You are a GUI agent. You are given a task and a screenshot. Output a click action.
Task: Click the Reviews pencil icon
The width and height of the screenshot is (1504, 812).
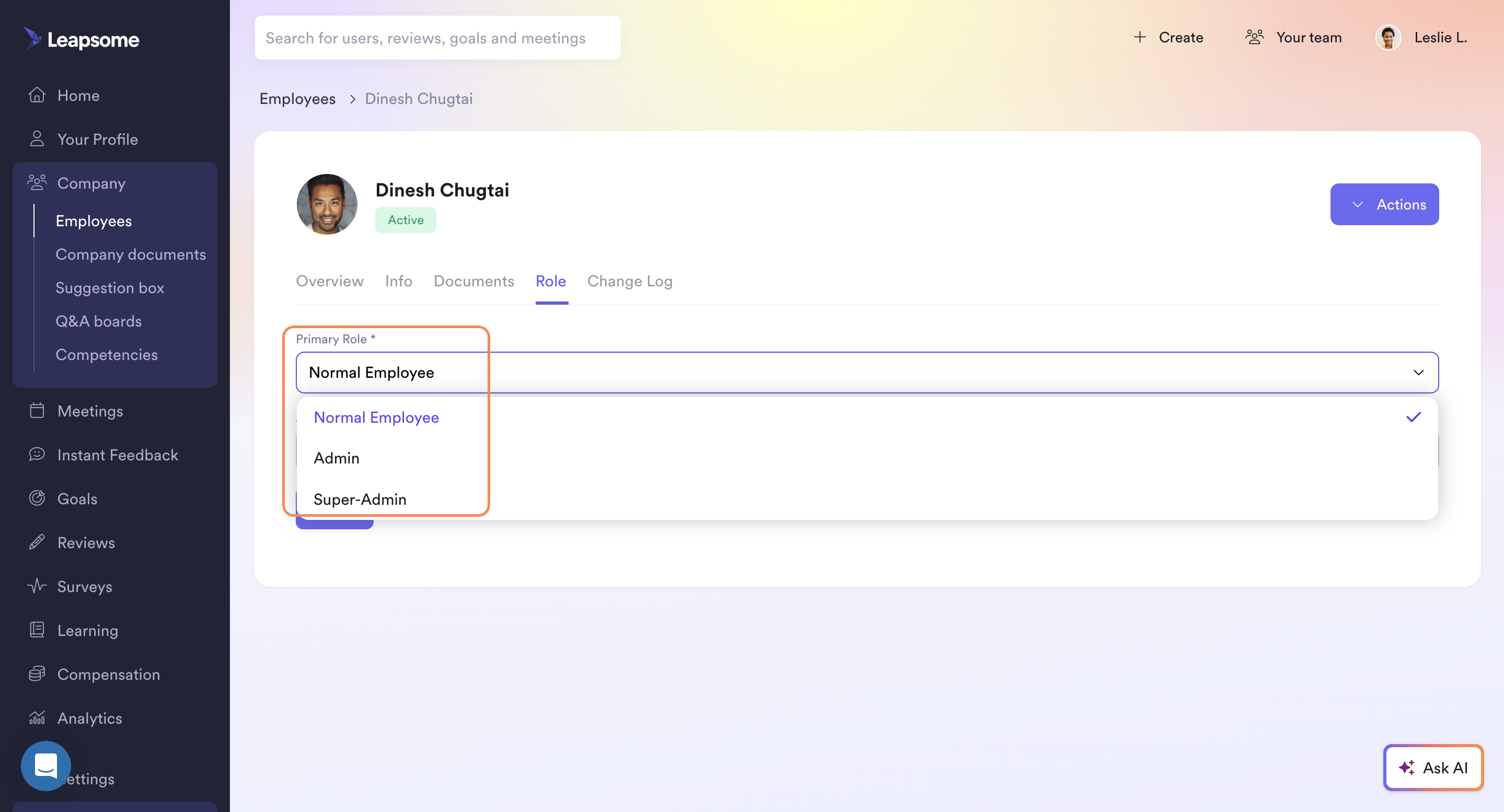(x=38, y=542)
